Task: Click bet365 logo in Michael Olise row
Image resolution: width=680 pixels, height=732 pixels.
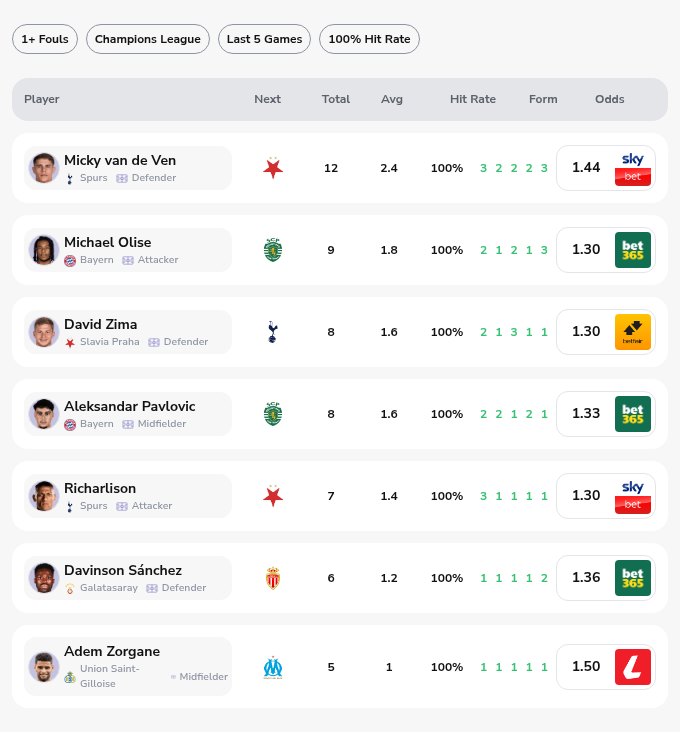Action: (633, 250)
